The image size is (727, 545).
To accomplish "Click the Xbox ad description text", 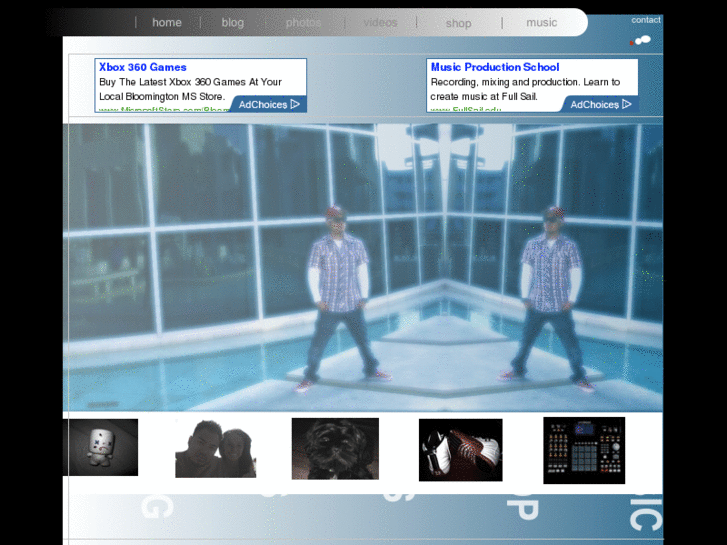I will (190, 89).
